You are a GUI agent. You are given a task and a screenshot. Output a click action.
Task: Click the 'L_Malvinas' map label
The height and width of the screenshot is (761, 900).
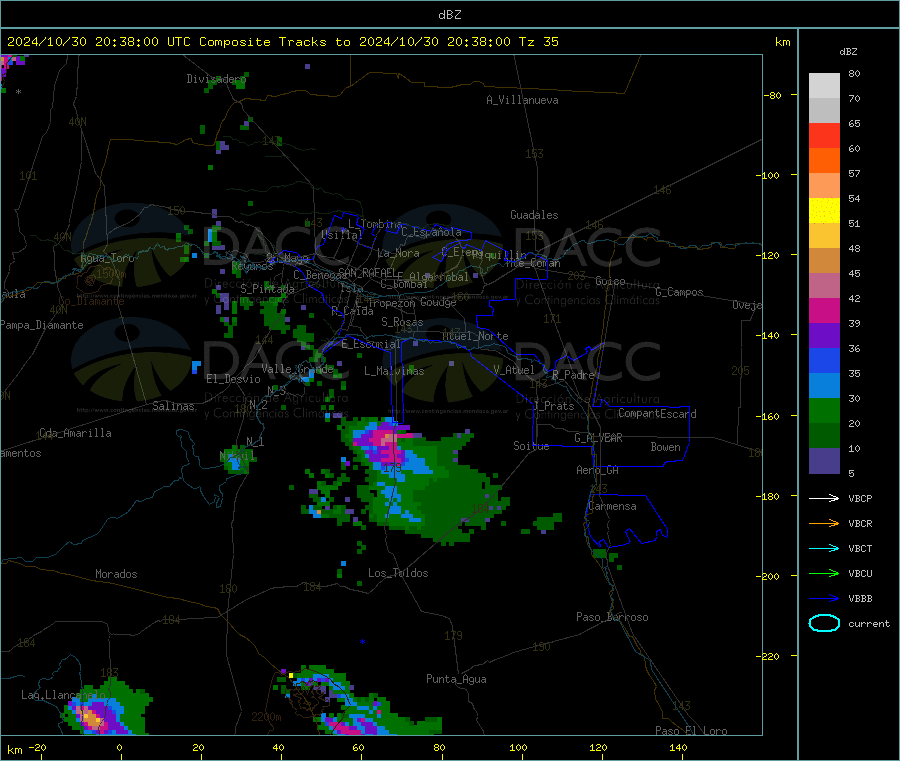[394, 371]
